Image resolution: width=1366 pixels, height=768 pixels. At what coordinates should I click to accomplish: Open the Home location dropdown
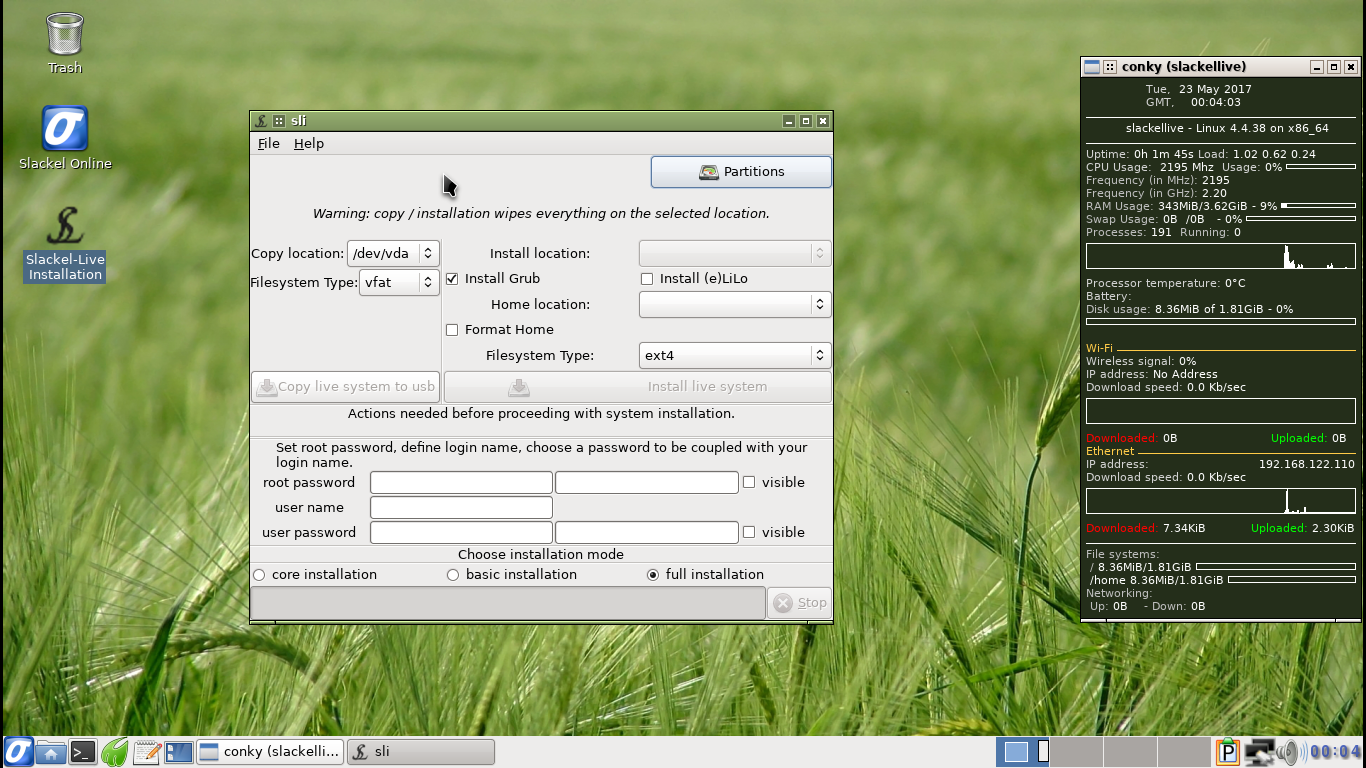point(735,304)
